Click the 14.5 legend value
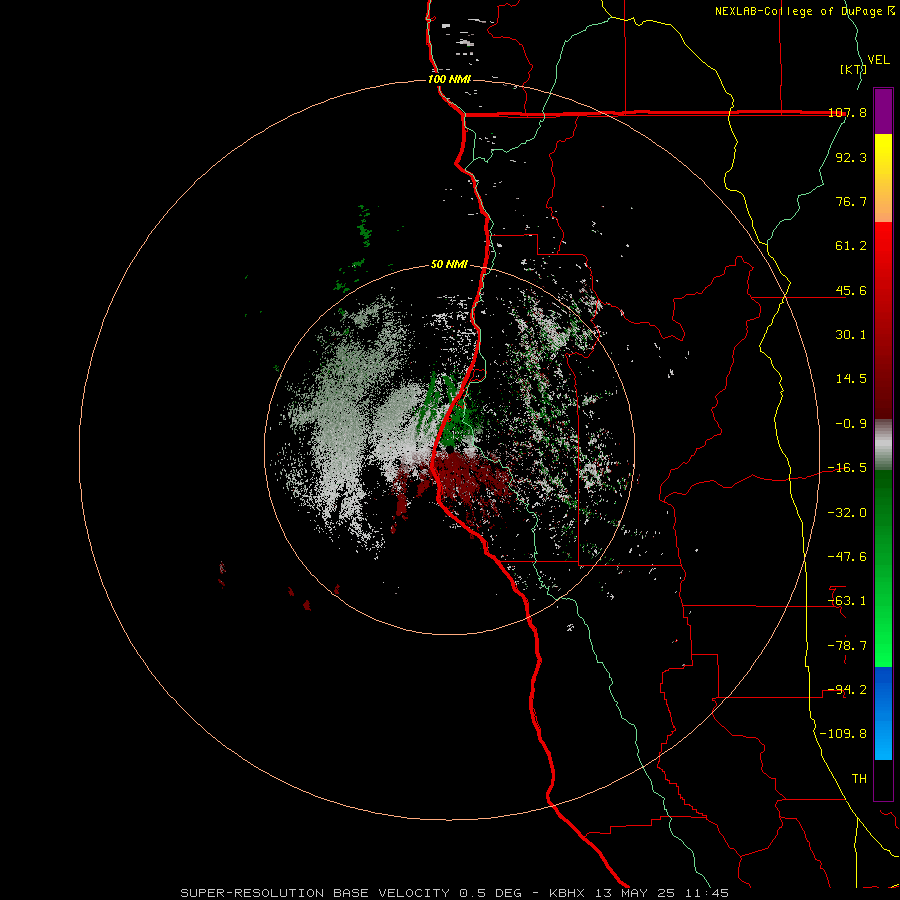This screenshot has height=900, width=900. (851, 379)
